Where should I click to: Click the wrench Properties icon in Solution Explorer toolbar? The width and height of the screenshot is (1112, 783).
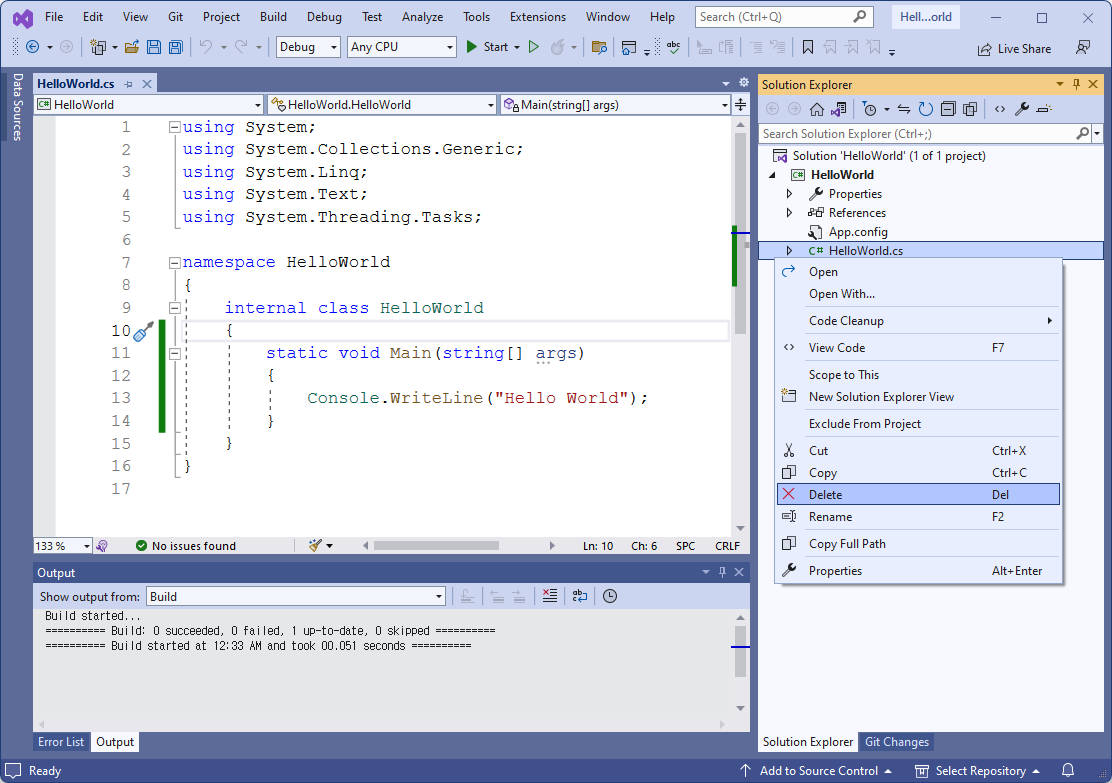click(1022, 109)
